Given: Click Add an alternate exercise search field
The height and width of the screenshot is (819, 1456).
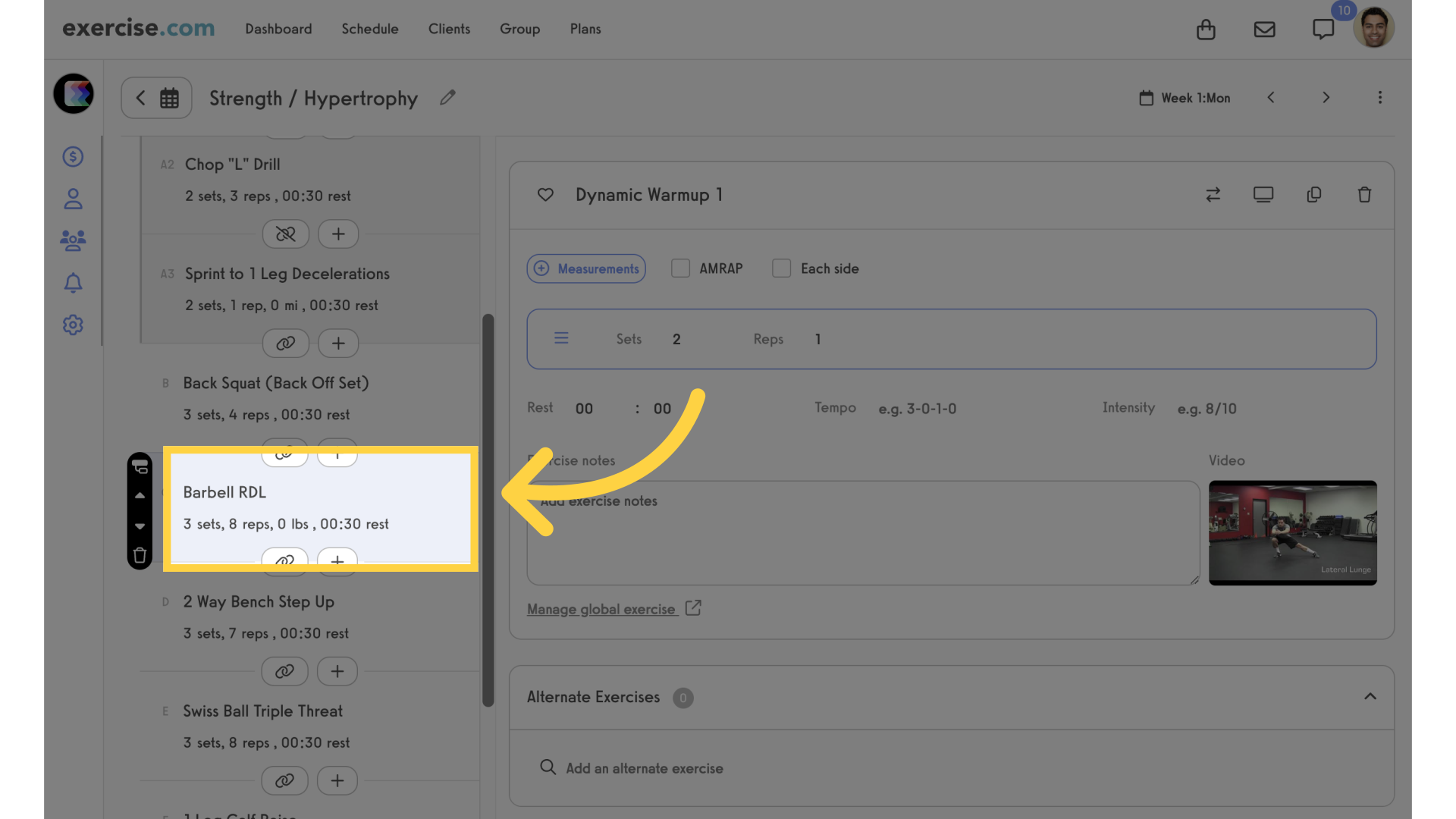Looking at the screenshot, I should tap(952, 768).
